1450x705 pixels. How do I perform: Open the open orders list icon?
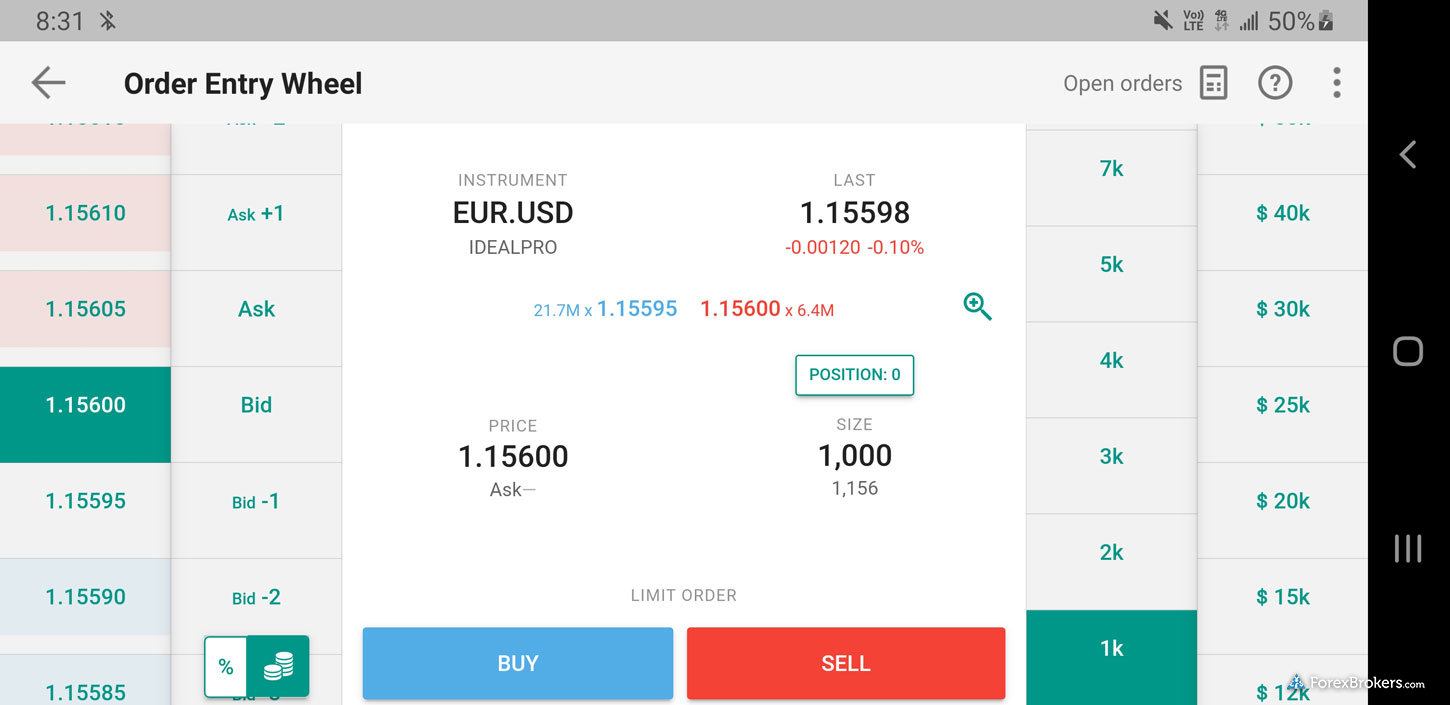(1213, 83)
